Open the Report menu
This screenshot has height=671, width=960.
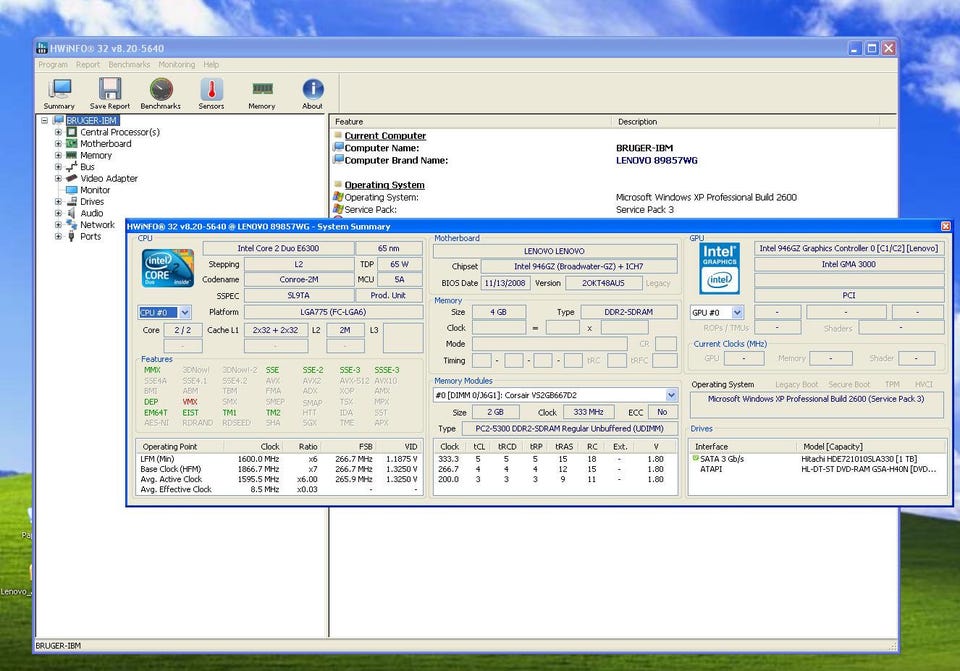88,64
